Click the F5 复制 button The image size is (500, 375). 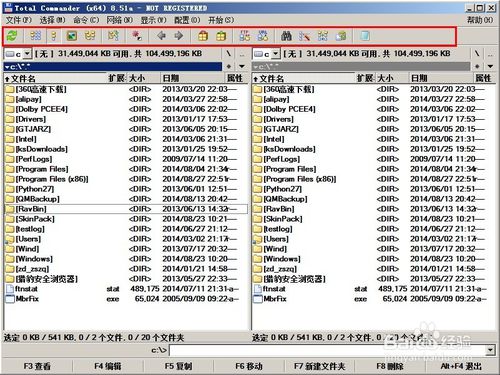point(179,366)
